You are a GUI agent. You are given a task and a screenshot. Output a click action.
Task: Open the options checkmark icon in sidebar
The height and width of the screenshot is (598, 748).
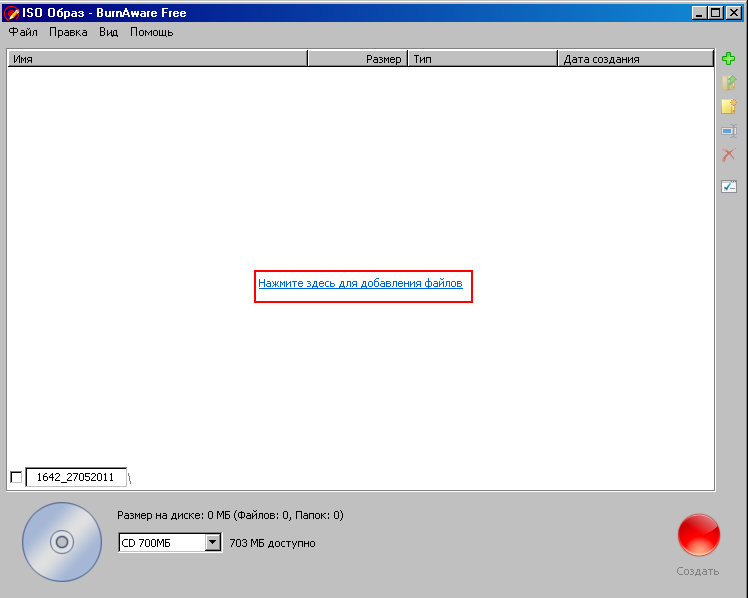(729, 186)
